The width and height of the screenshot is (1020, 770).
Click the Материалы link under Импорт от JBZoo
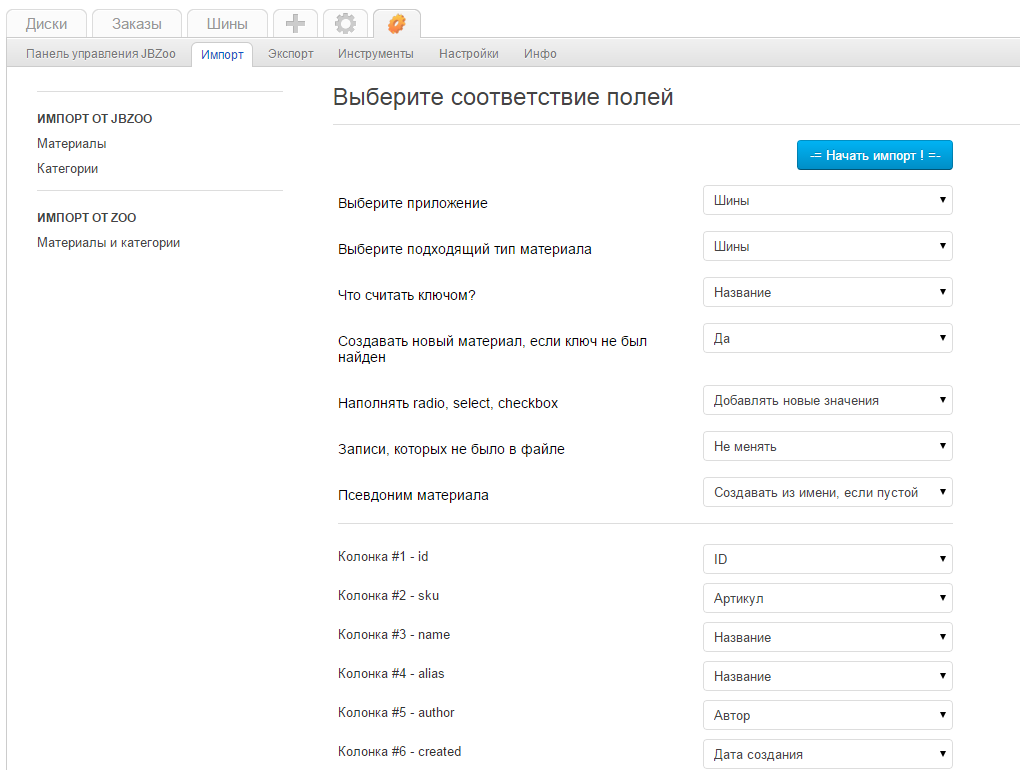point(72,144)
